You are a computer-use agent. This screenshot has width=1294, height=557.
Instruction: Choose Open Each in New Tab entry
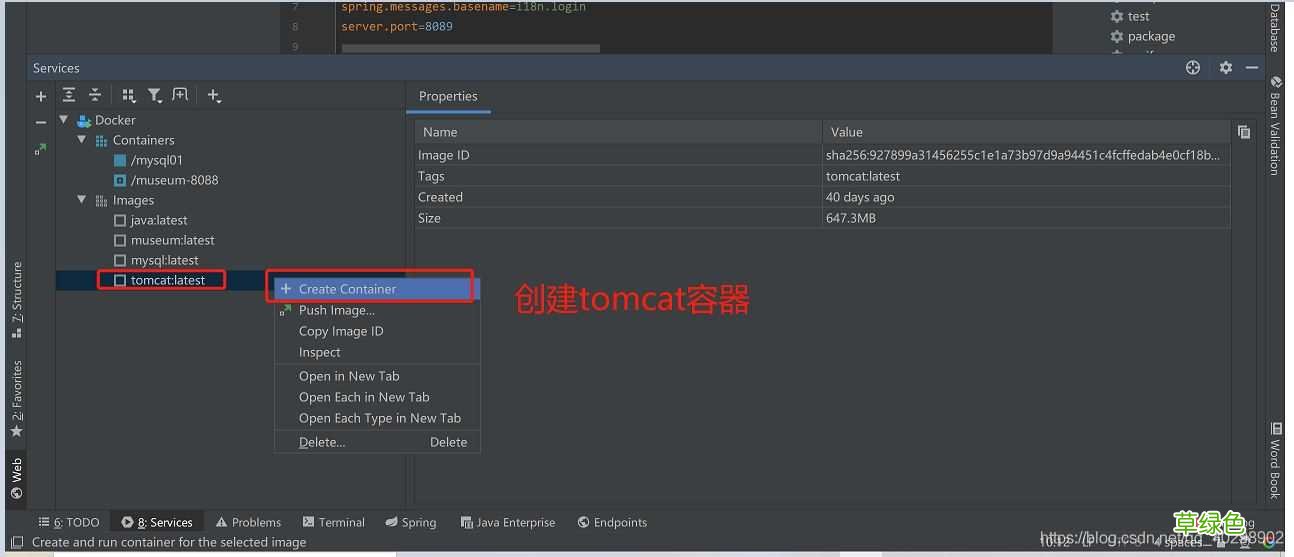point(377,397)
